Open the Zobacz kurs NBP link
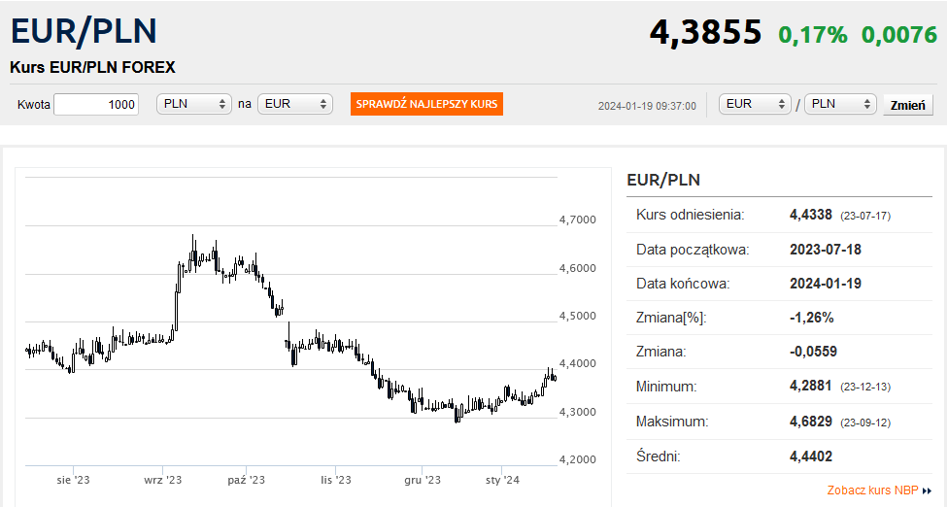Viewport: 948px width, 507px height. [872, 491]
